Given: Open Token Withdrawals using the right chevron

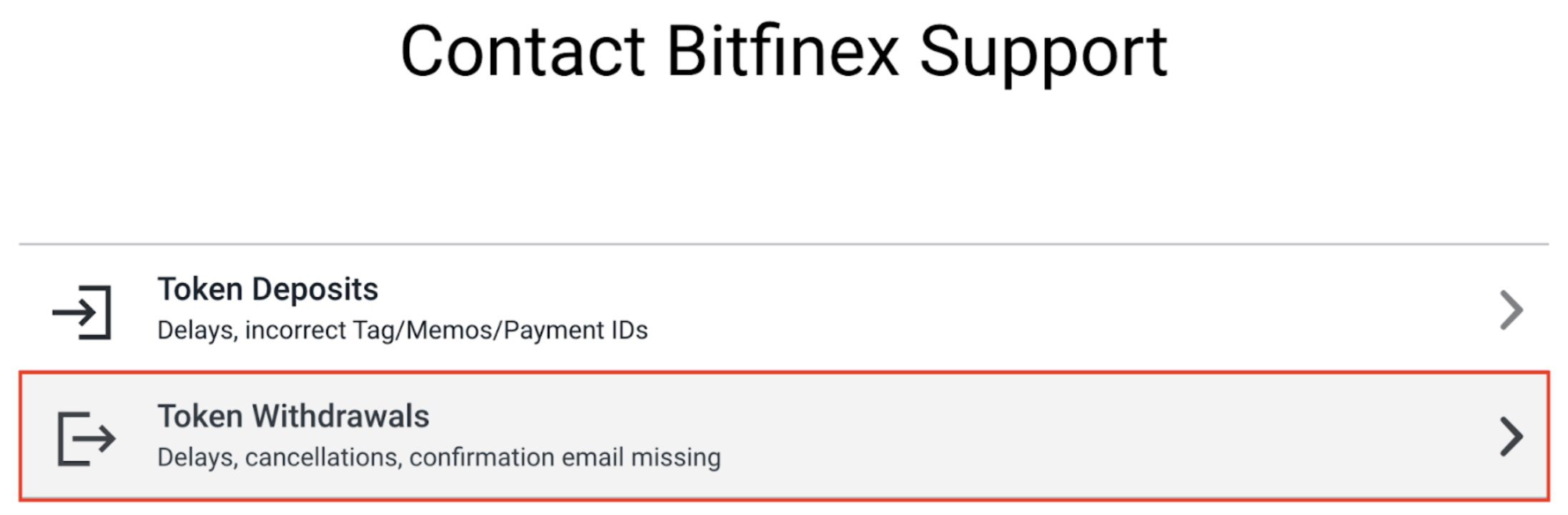Looking at the screenshot, I should coord(1511,436).
